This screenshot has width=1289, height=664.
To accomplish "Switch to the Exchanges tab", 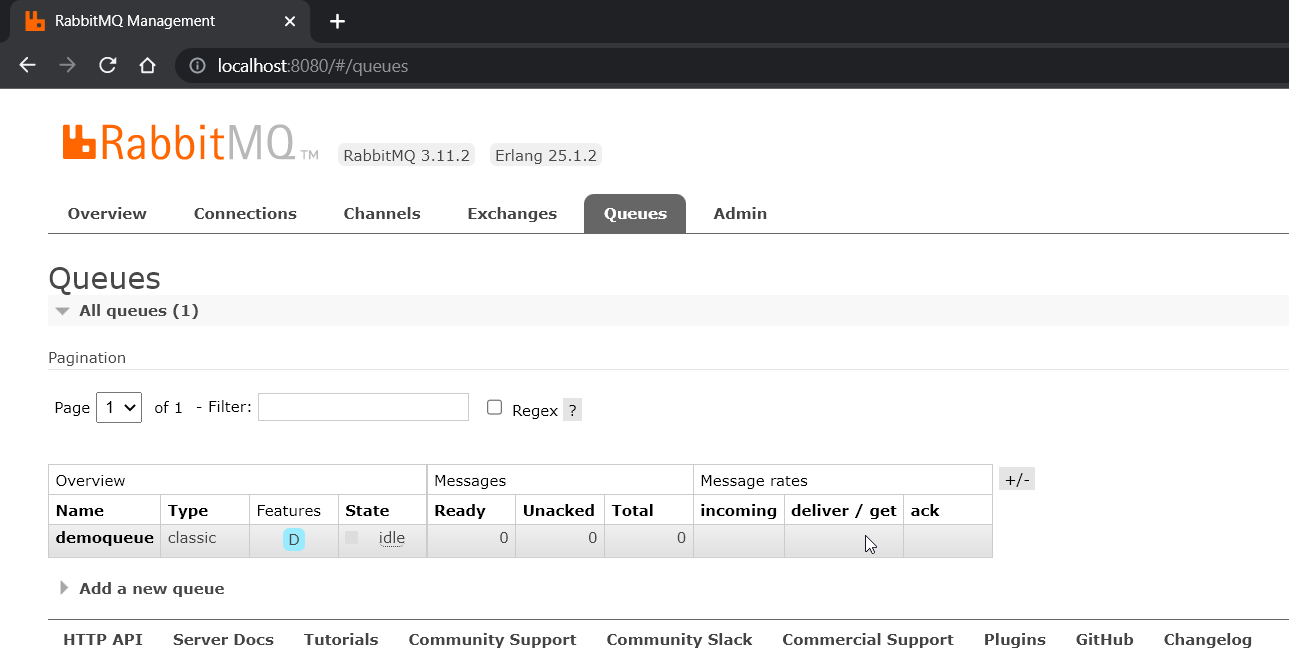I will 512,214.
